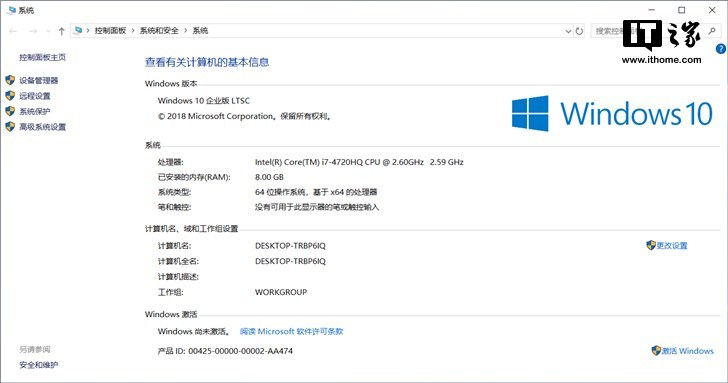
Task: Click the system type value 64 位操作系统
Action: point(316,192)
